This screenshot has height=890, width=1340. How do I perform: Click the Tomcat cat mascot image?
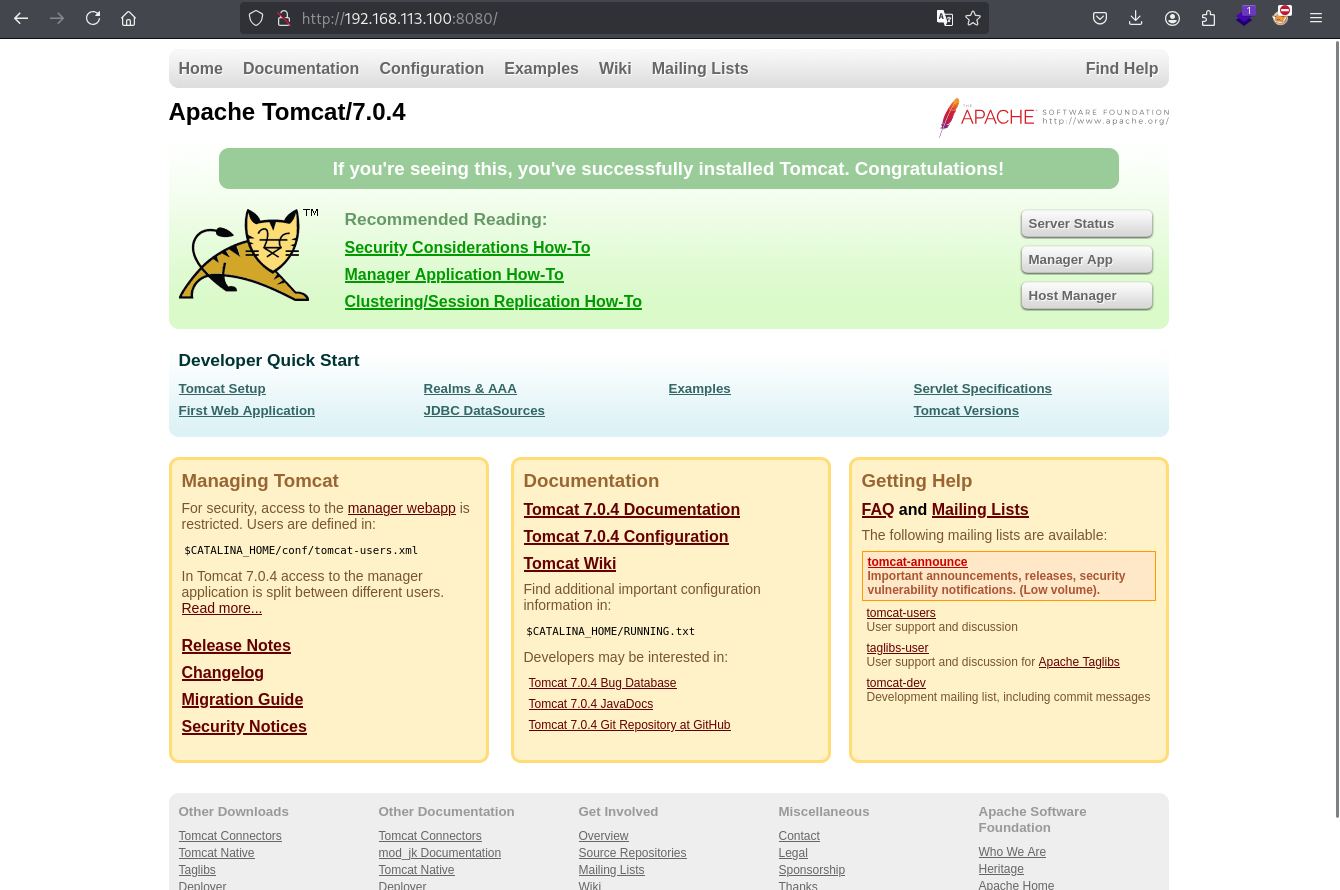point(248,254)
